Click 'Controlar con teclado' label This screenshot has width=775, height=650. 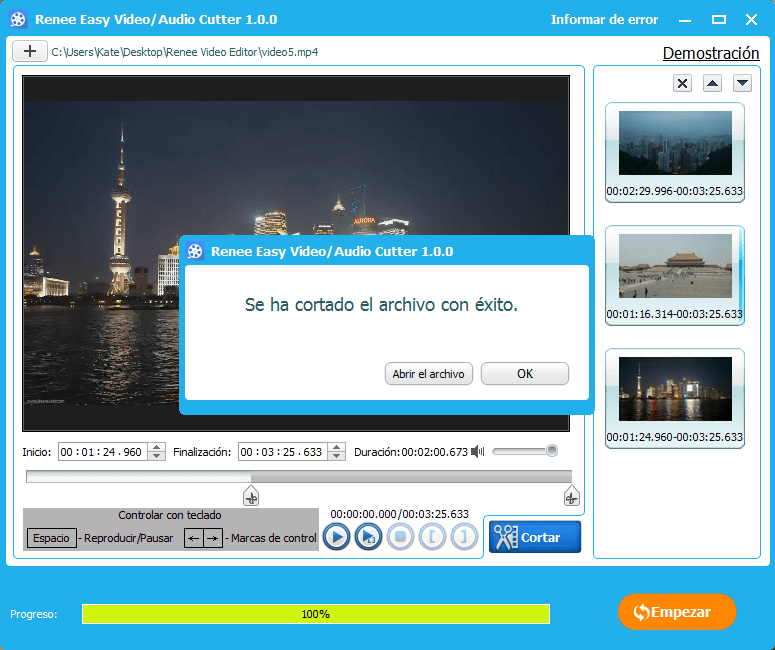click(x=170, y=515)
